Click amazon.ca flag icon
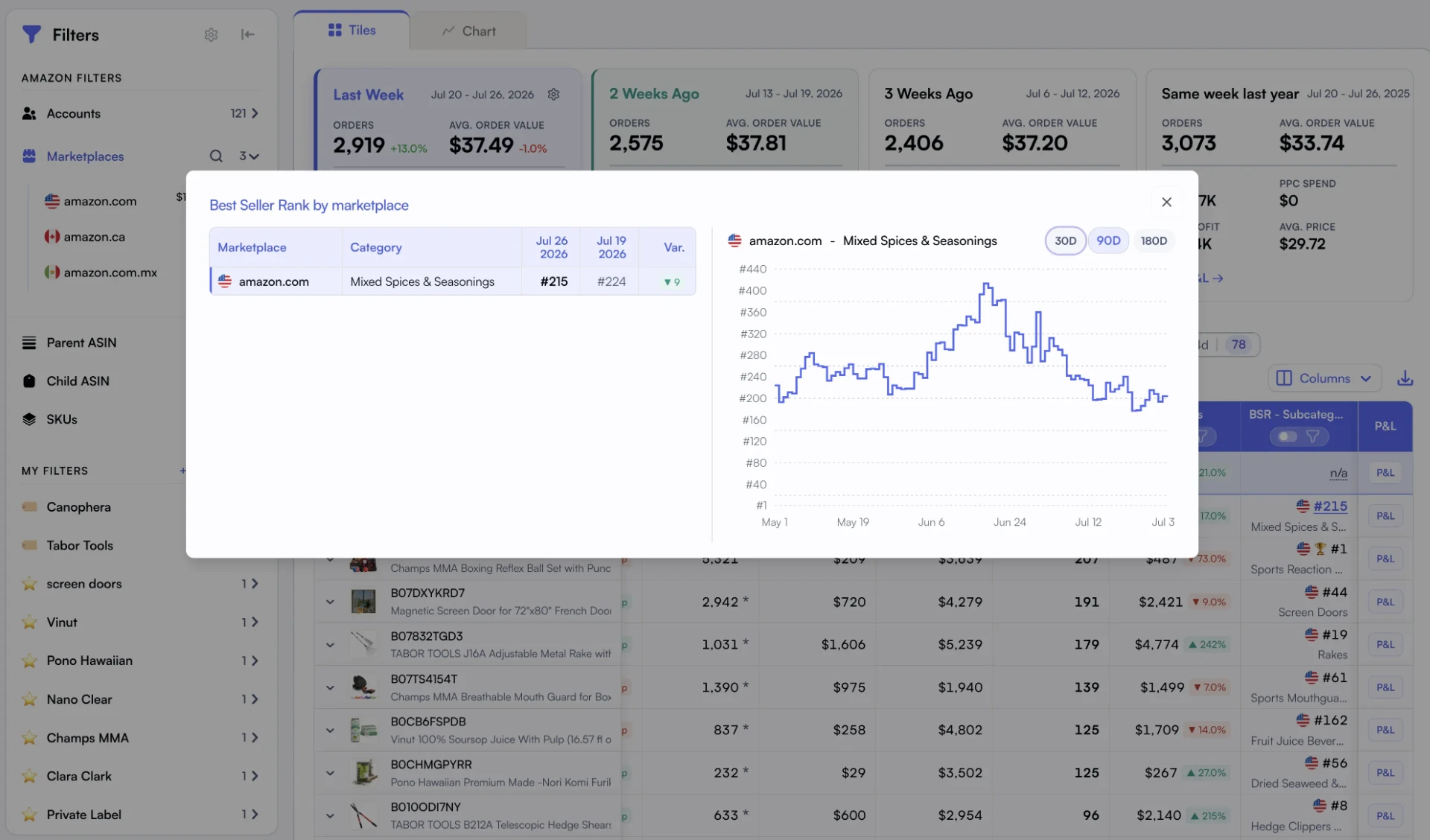 tap(51, 237)
